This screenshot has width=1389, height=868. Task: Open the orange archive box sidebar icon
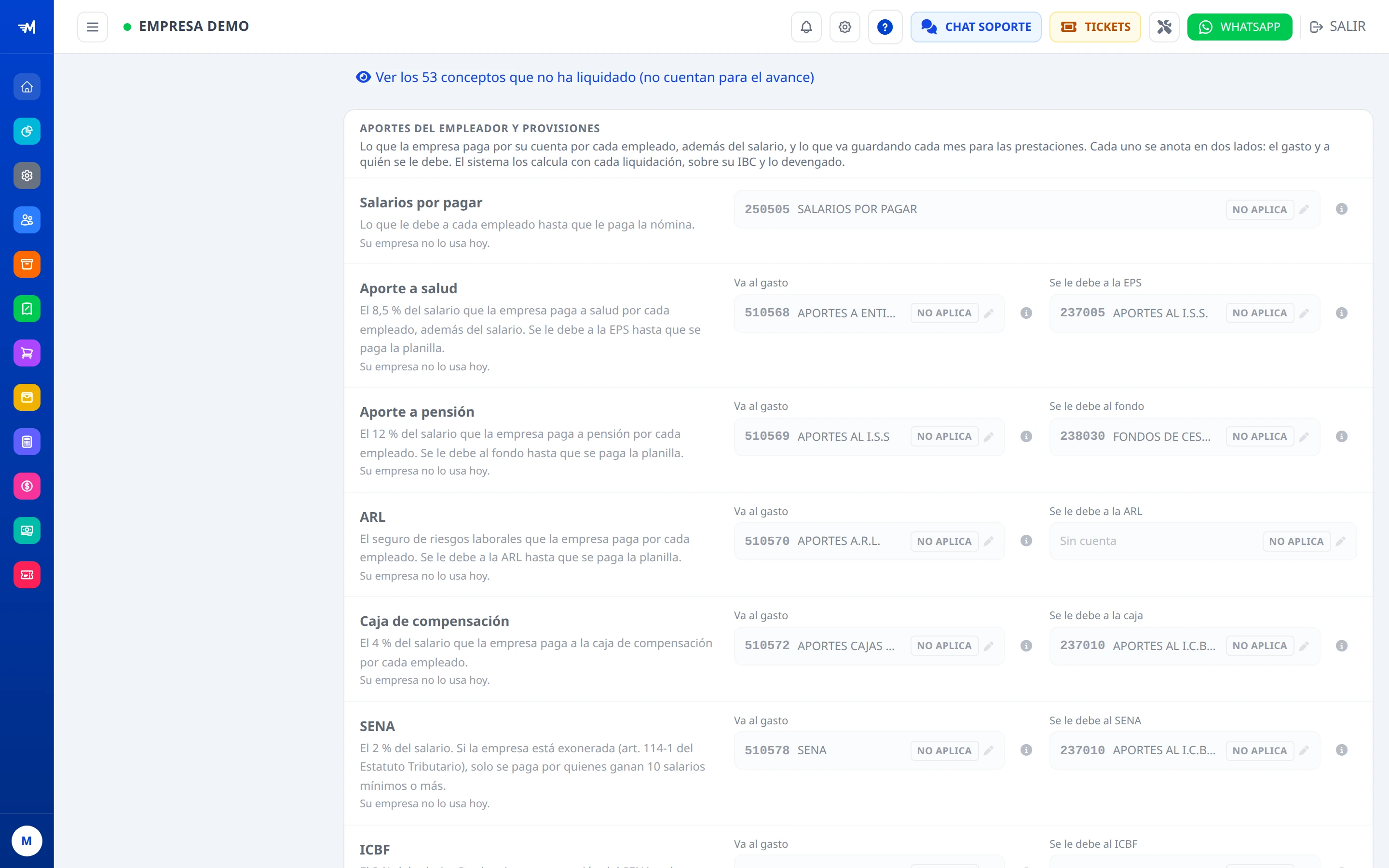[27, 265]
